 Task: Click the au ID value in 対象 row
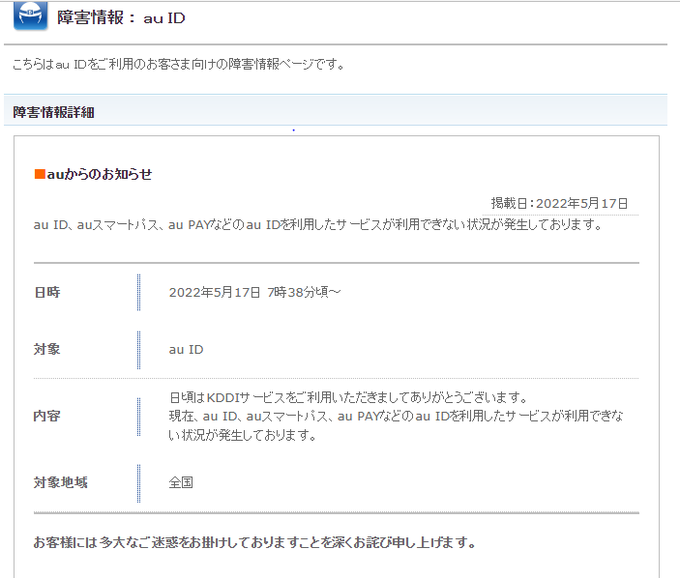click(186, 349)
